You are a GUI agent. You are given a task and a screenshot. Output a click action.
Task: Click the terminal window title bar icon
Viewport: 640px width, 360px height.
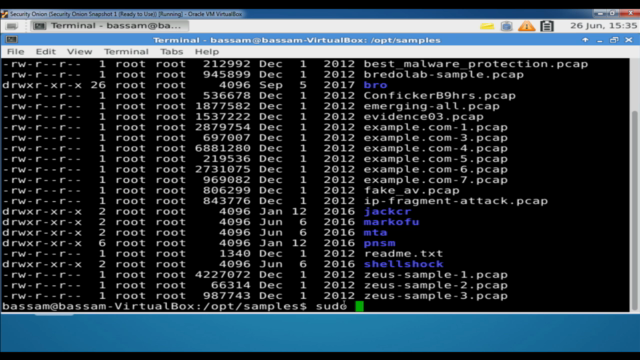pyautogui.click(x=11, y=40)
